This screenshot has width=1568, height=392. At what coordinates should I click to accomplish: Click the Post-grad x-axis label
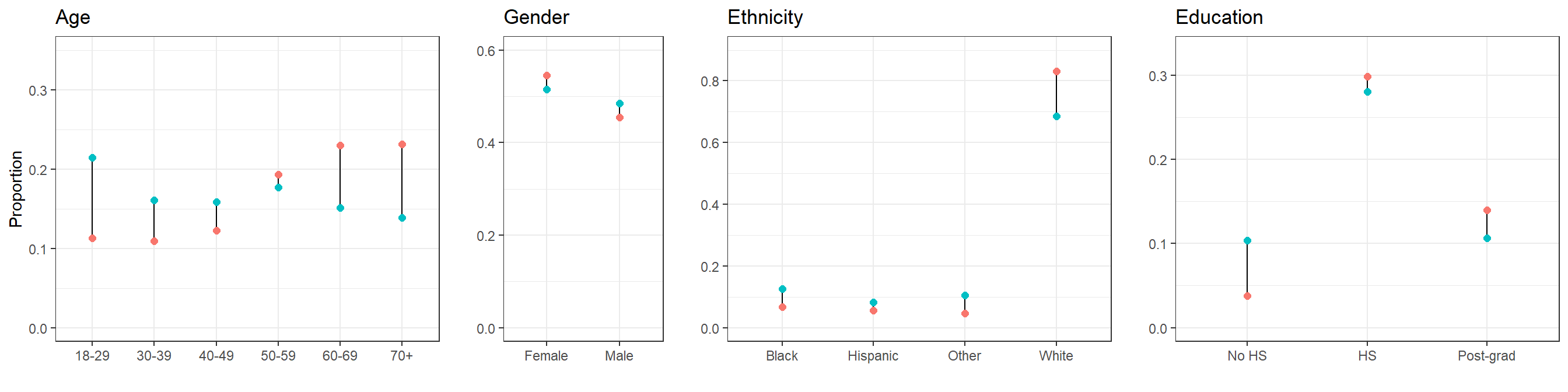point(1486,356)
